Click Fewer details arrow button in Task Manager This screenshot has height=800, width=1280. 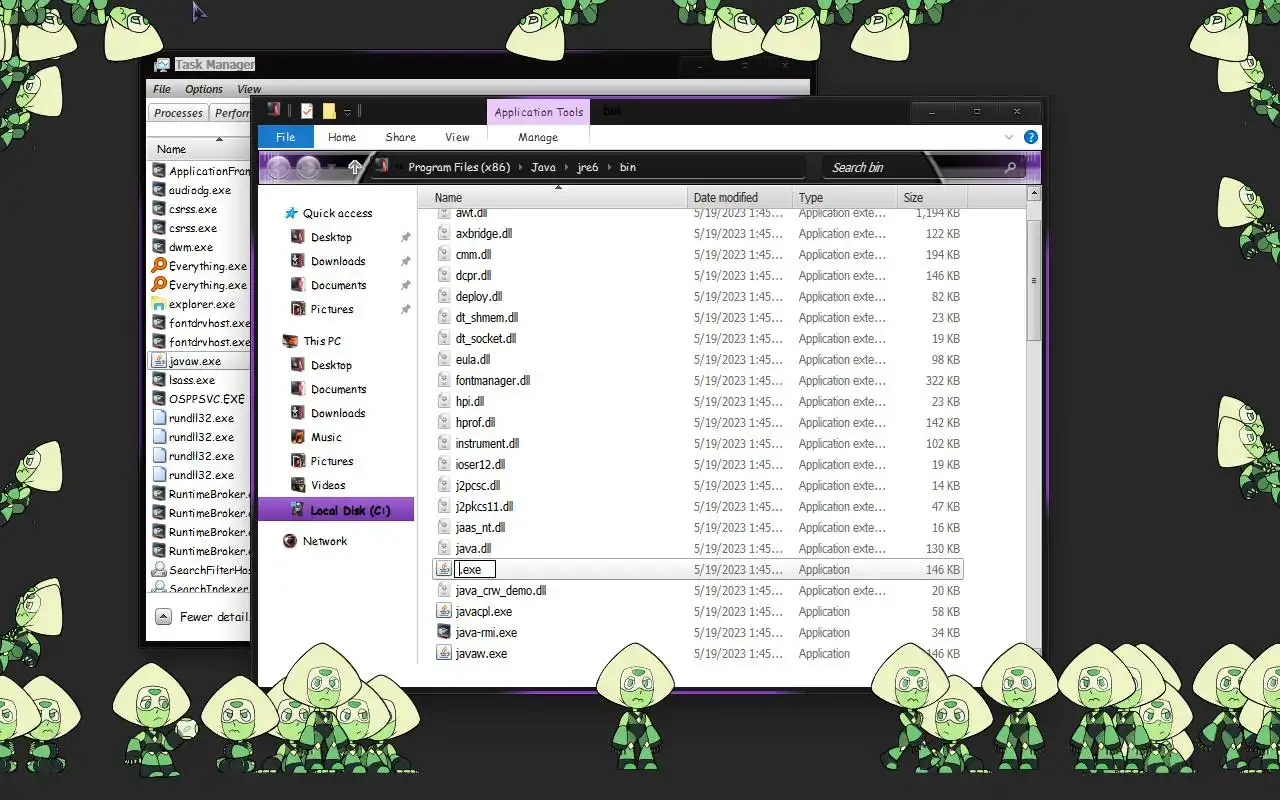(x=163, y=617)
